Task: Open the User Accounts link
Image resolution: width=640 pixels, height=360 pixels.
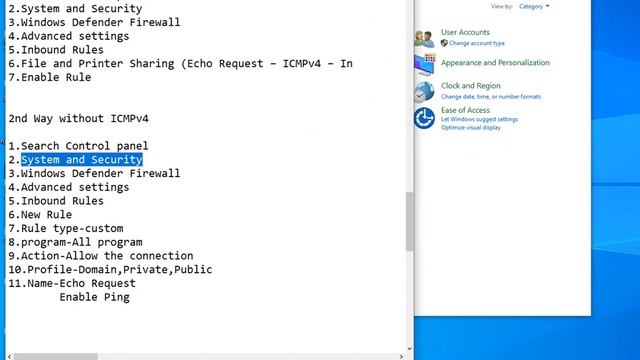Action: point(465,32)
